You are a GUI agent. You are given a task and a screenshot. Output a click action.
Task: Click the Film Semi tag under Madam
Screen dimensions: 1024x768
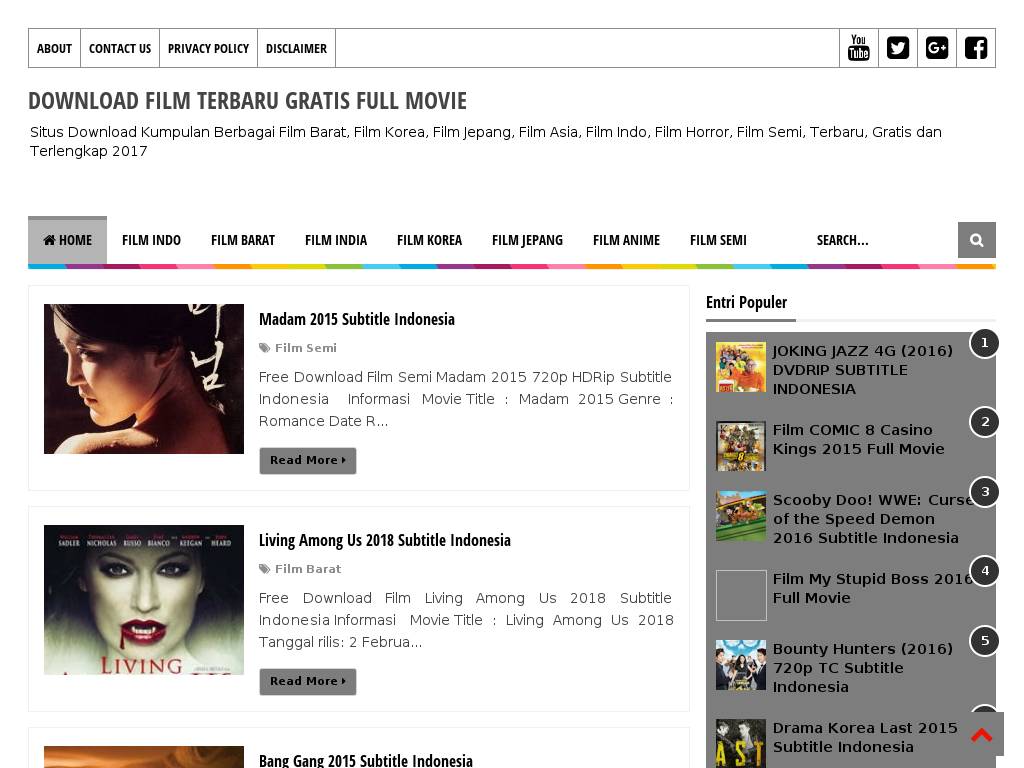(306, 347)
